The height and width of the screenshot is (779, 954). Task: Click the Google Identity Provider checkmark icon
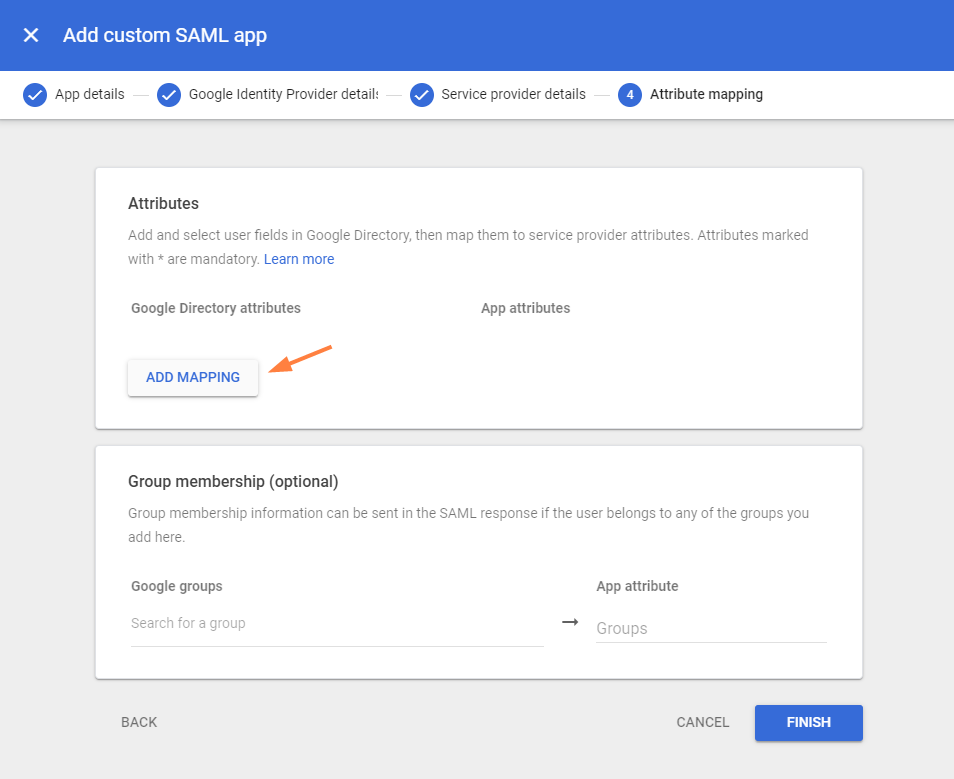tap(169, 95)
